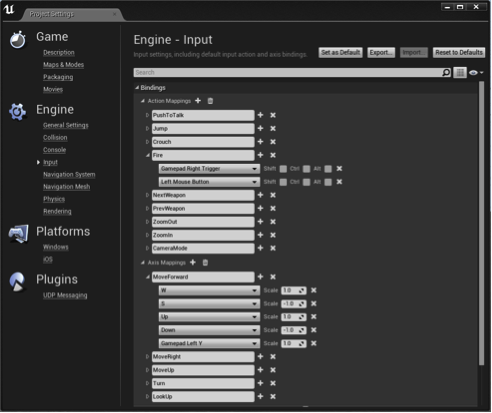This screenshot has width=492, height=413.
Task: Open Navigation Mesh settings
Action: tap(66, 187)
